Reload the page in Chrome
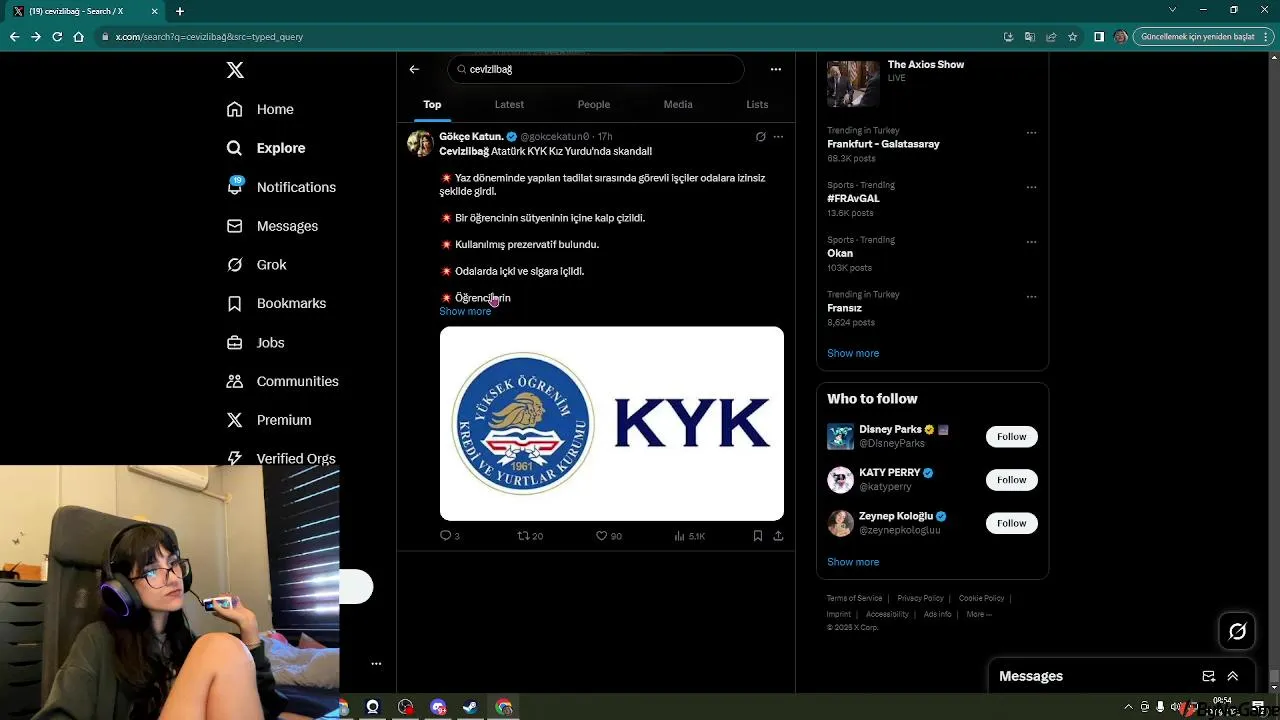This screenshot has height=720, width=1280. (57, 37)
